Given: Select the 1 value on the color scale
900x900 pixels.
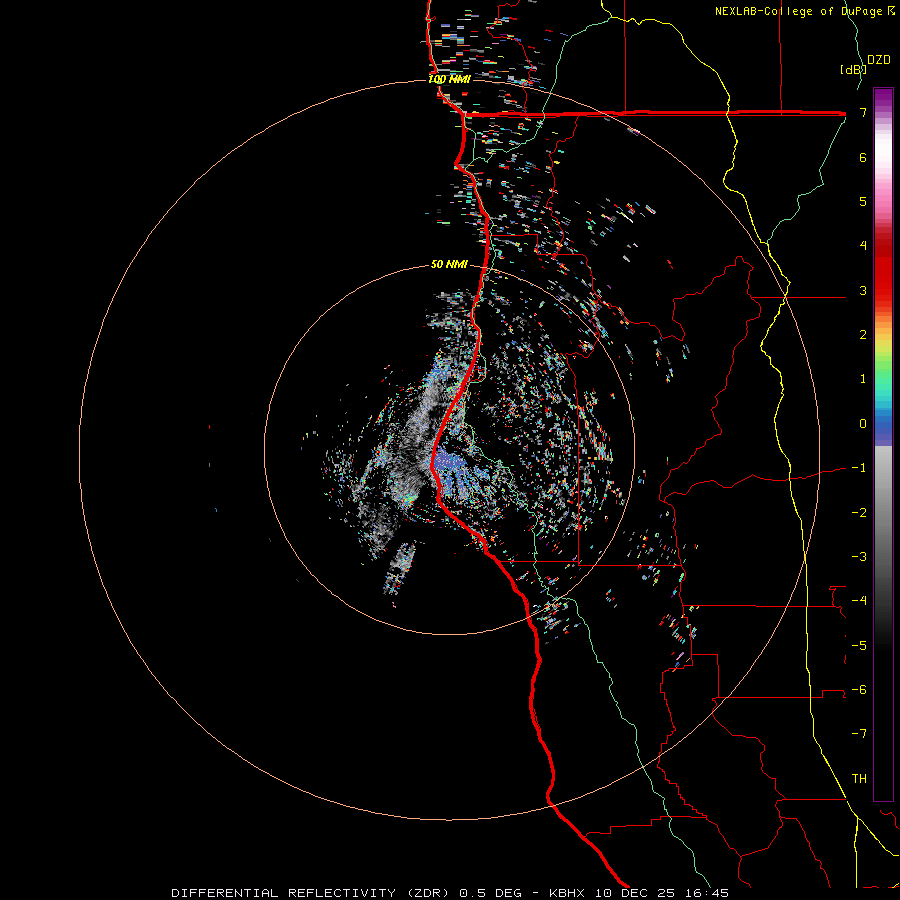Looking at the screenshot, I should tap(863, 379).
